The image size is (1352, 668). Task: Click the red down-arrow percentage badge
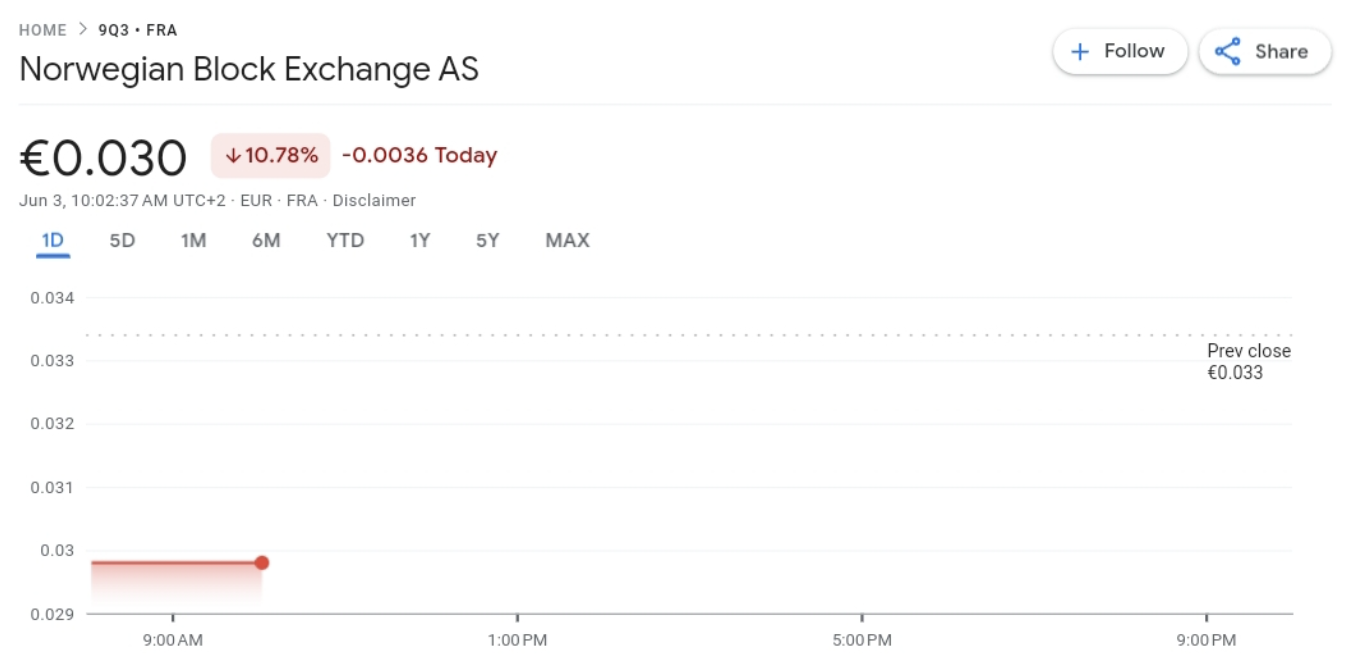pyautogui.click(x=270, y=156)
